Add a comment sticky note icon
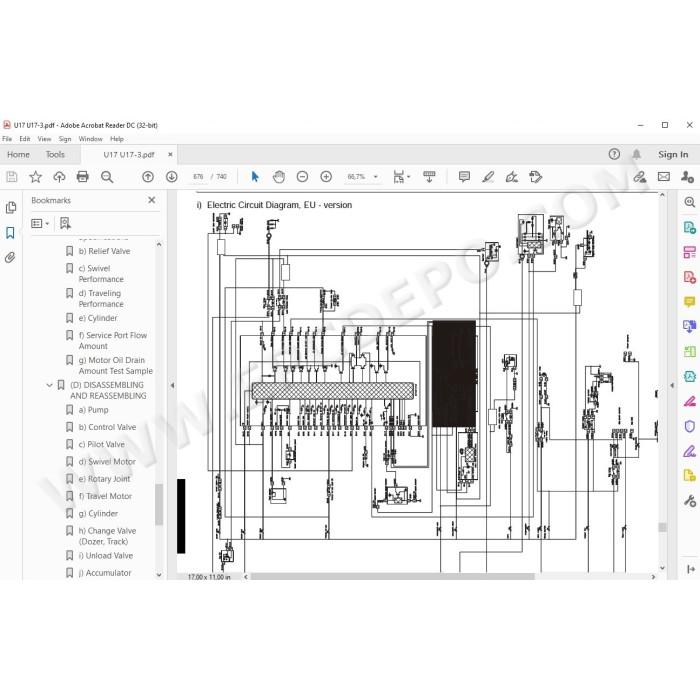The width and height of the screenshot is (700, 700). click(464, 177)
